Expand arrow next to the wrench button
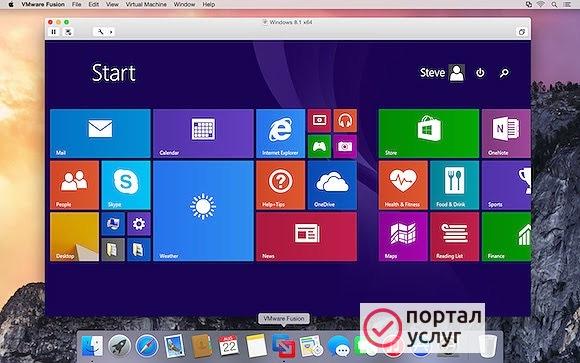 pos(111,32)
